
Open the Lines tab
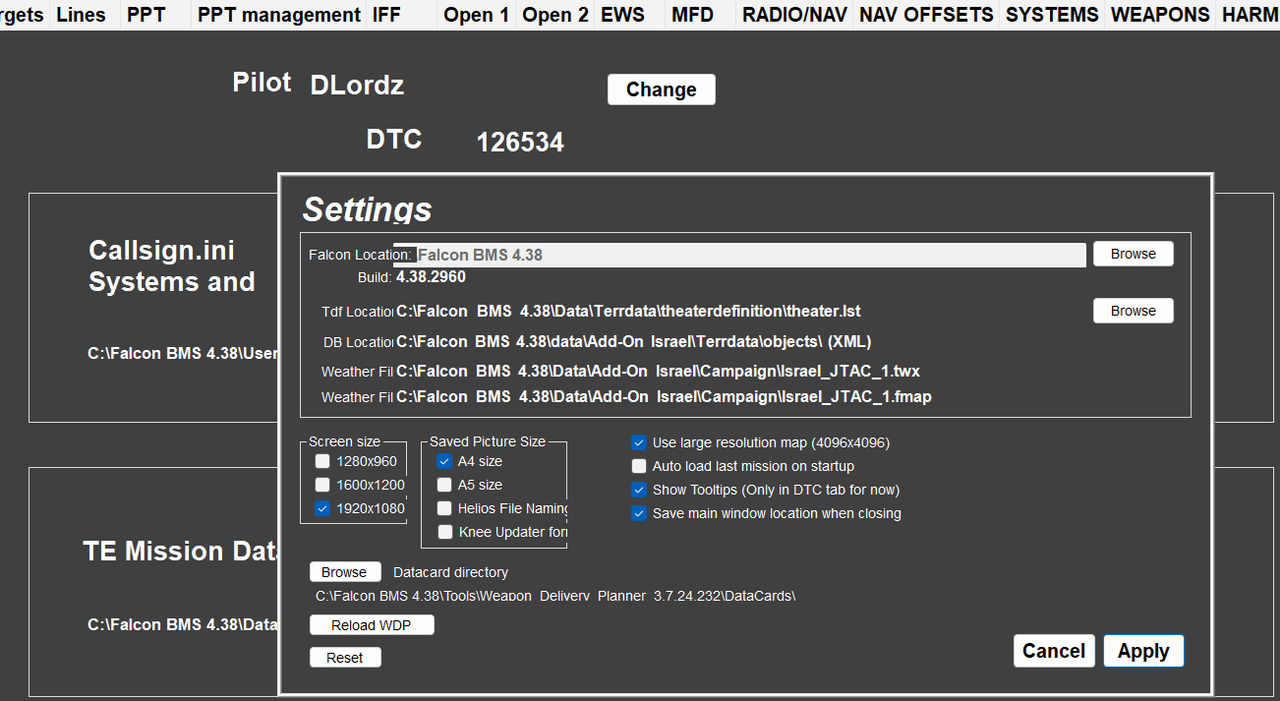[x=82, y=15]
